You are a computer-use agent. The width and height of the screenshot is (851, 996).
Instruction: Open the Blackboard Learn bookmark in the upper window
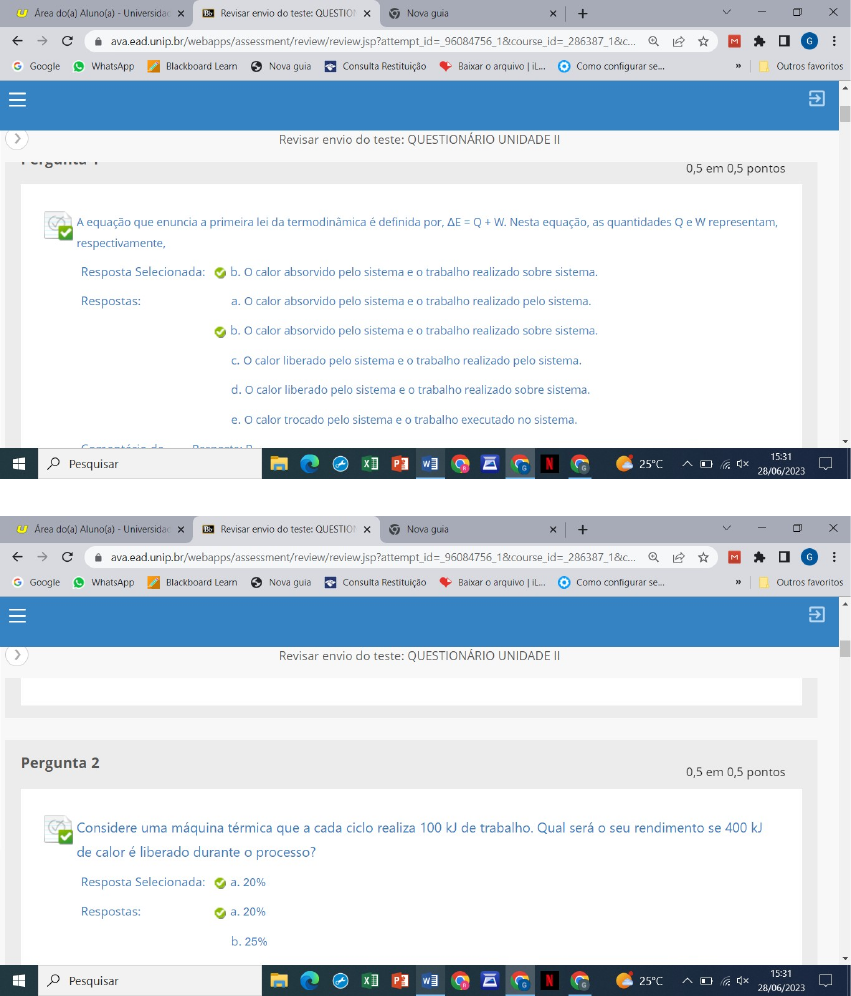pyautogui.click(x=192, y=66)
